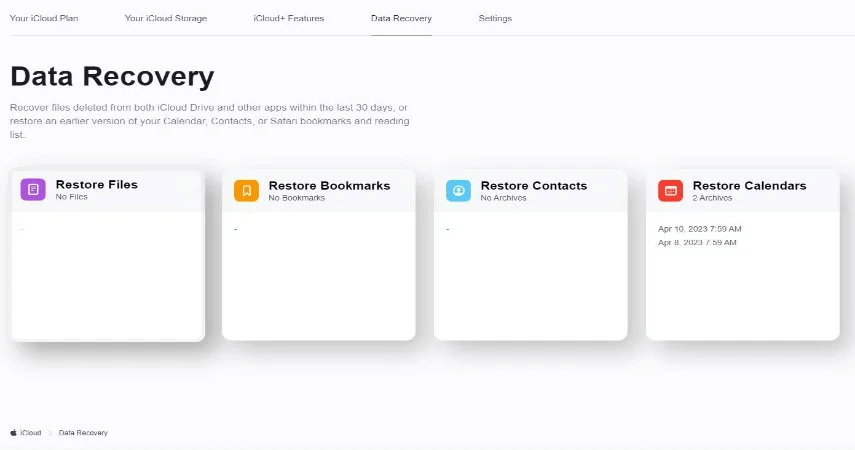Click the empty Restore Files card body
Screen dimensions: 855x450
tap(107, 280)
